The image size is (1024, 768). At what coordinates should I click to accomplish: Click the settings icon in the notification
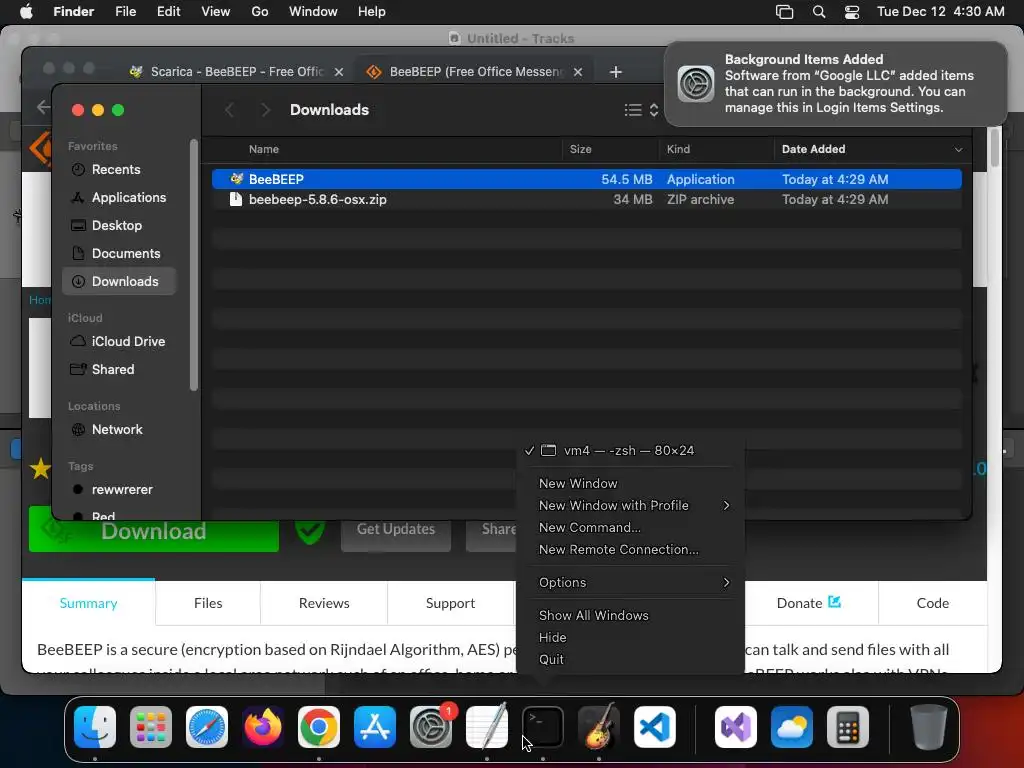696,84
